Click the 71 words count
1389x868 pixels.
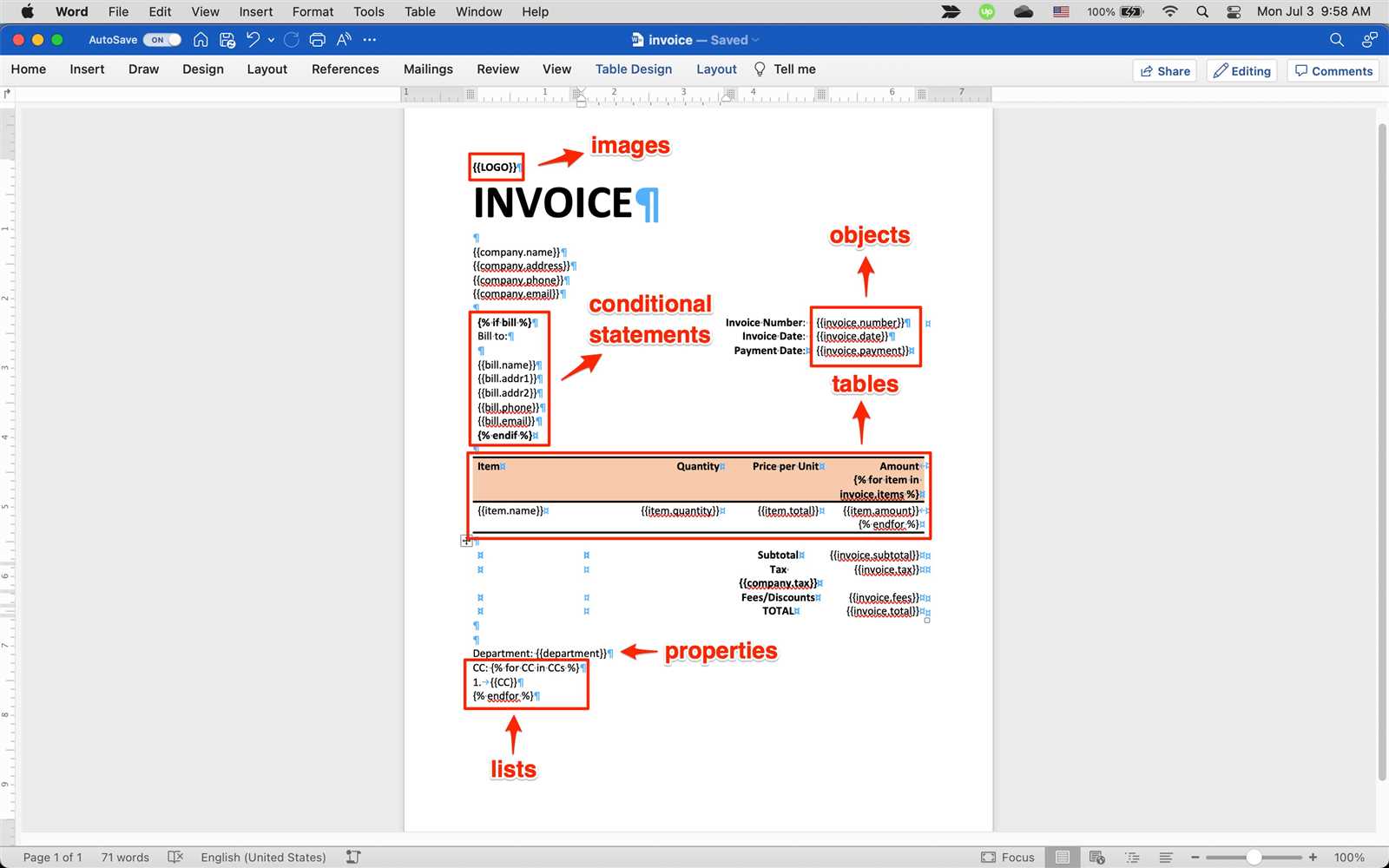[x=125, y=858]
